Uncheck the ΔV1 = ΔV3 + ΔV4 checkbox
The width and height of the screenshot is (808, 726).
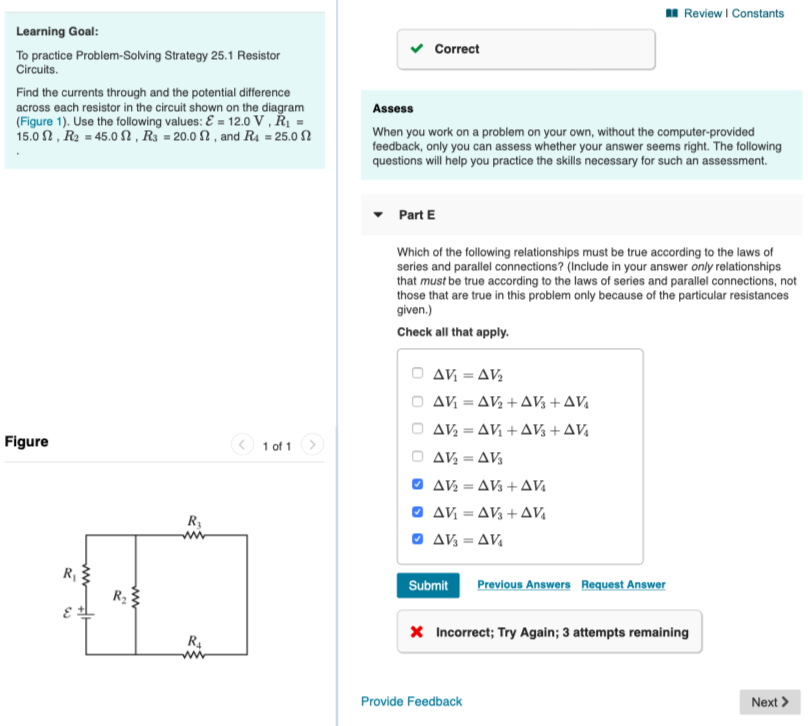point(417,511)
